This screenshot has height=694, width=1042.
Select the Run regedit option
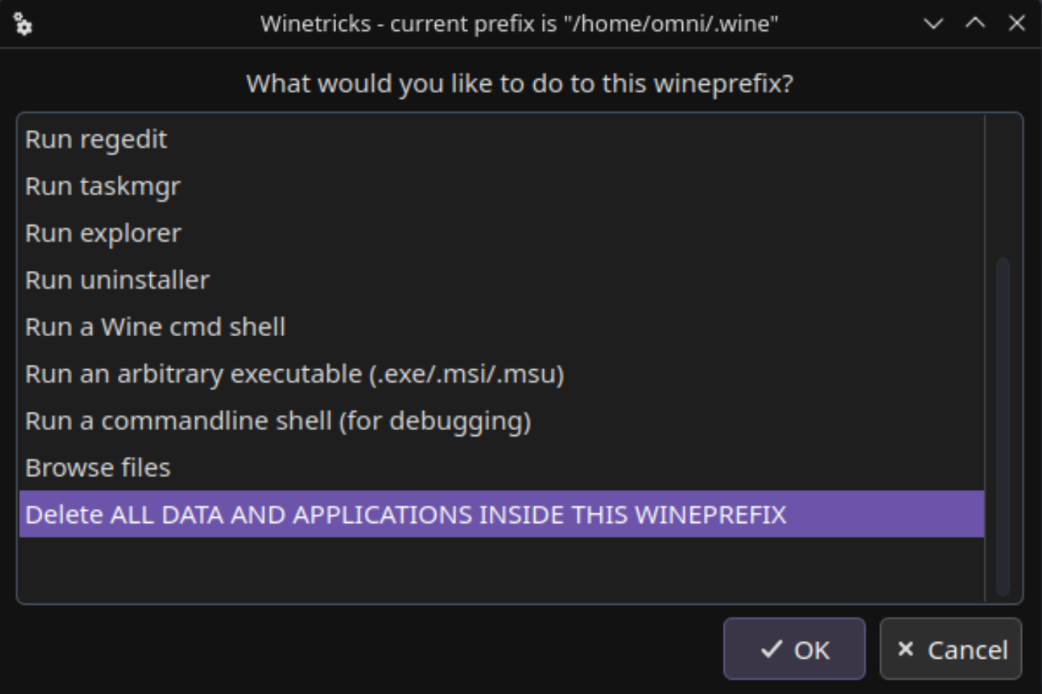502,139
